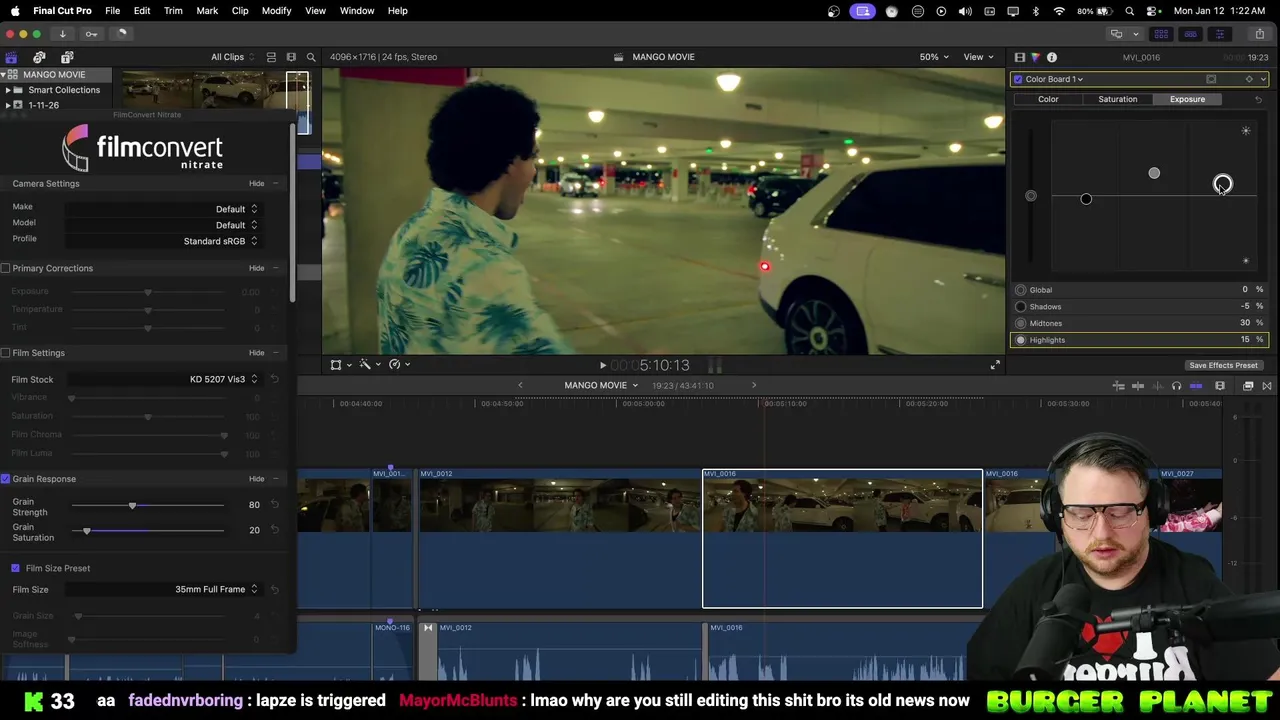The width and height of the screenshot is (1280, 720).
Task: Open the Titles and Generators sidebar
Action: [x=67, y=57]
